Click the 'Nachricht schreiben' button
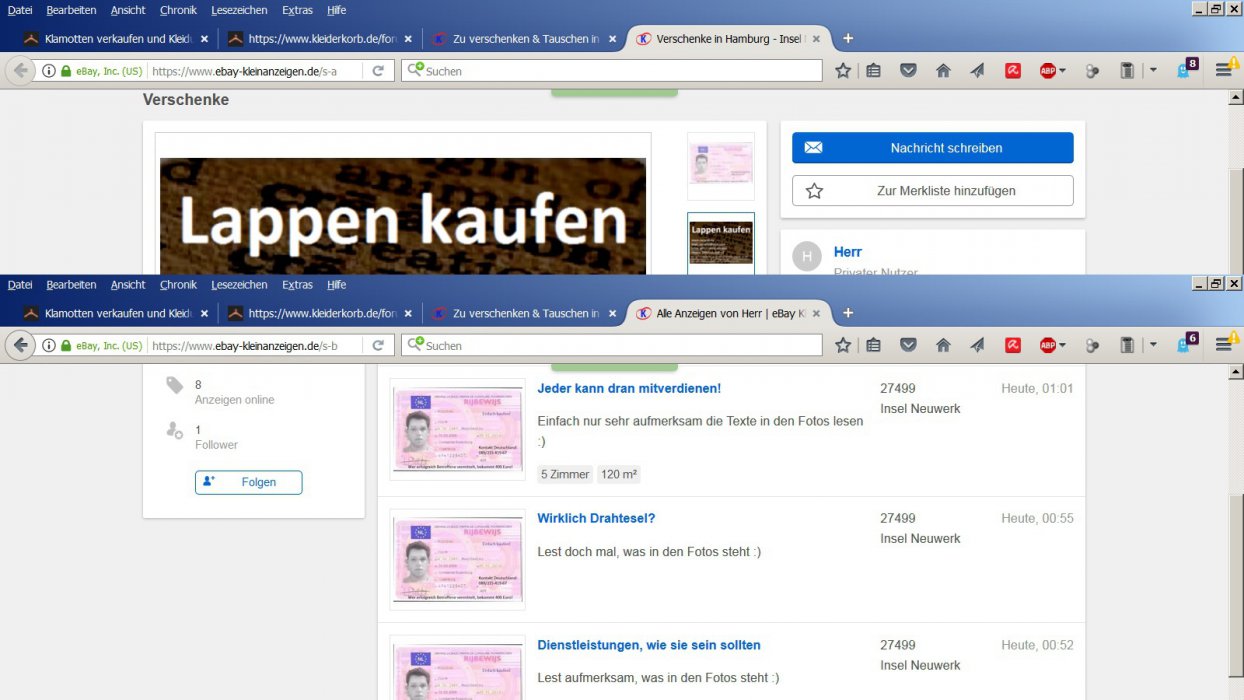The height and width of the screenshot is (700, 1244). coord(932,148)
